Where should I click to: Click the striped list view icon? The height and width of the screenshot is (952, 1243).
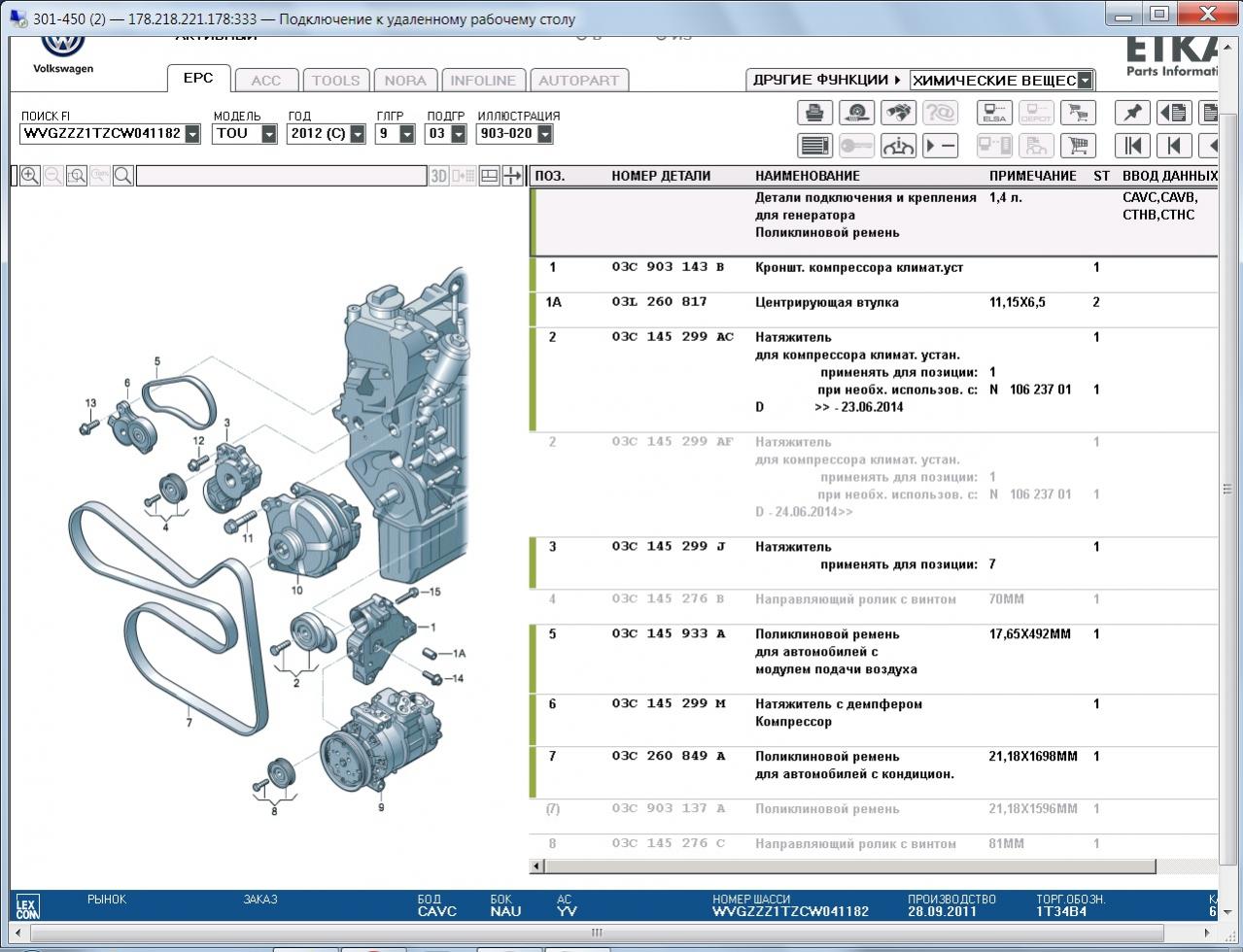815,146
